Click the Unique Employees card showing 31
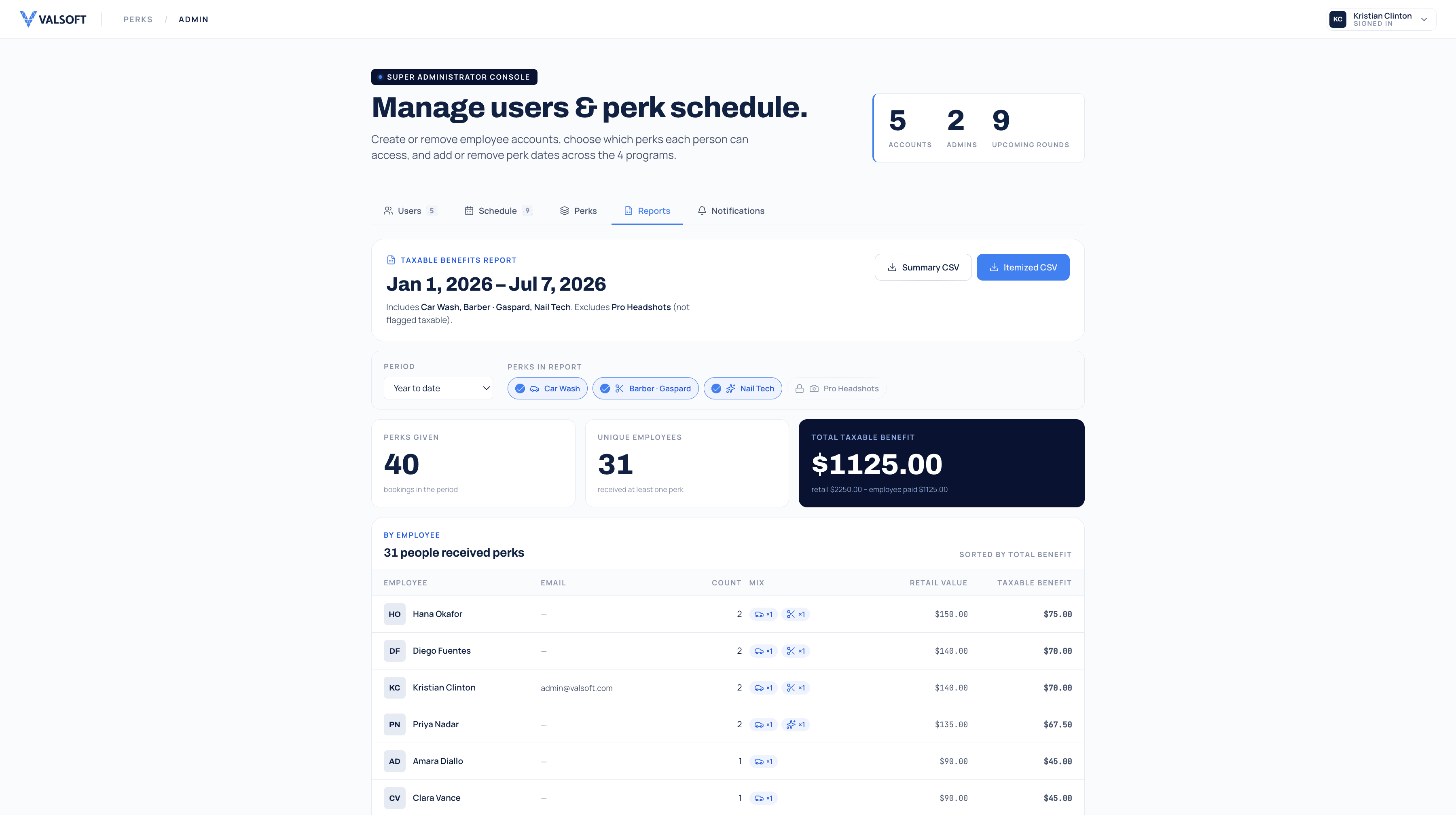Image resolution: width=1456 pixels, height=815 pixels. (687, 463)
